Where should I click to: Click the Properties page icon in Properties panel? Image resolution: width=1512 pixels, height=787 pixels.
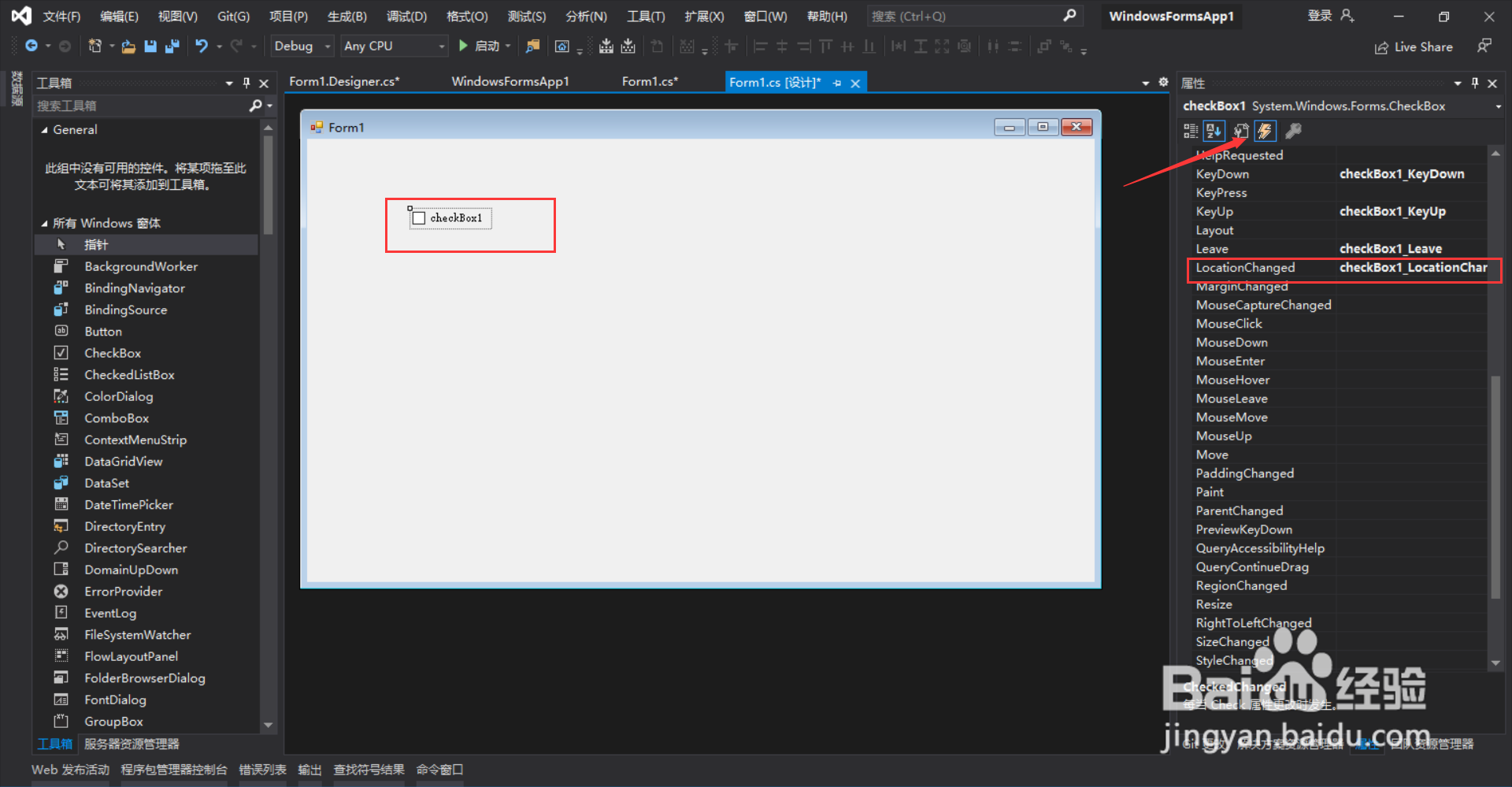(x=1240, y=131)
